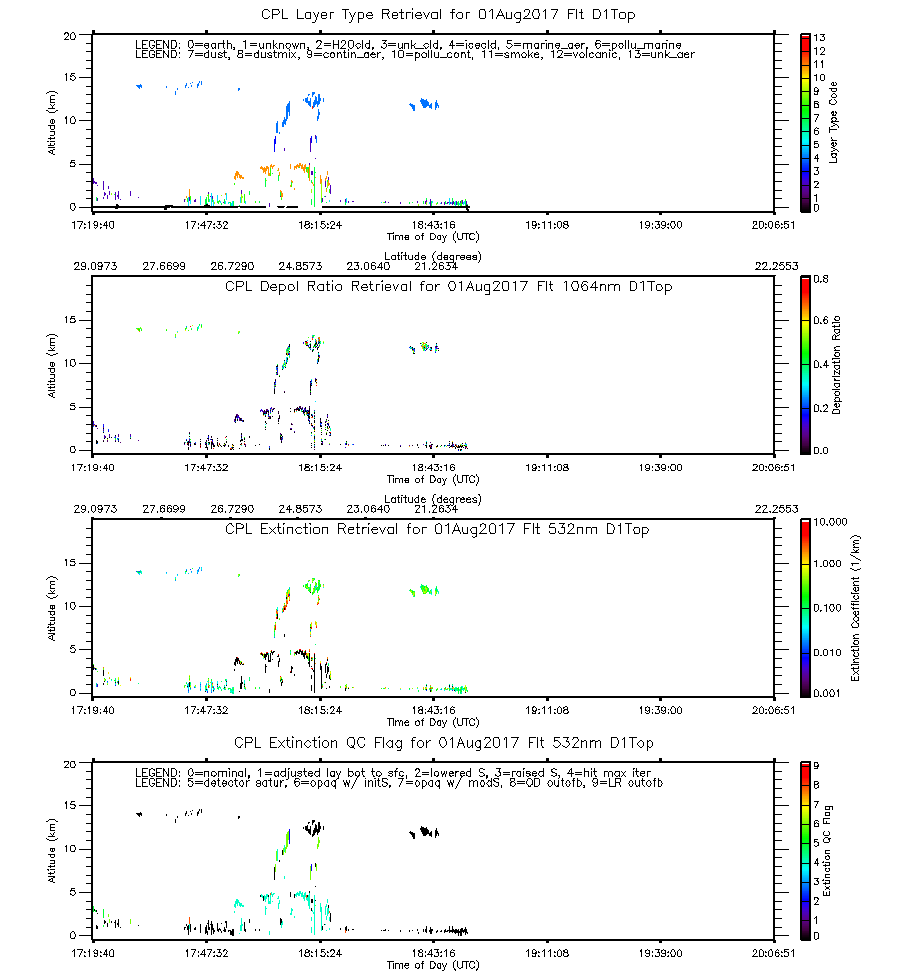900x971 pixels.
Task: Click 'Time of Day (UTC)' under Layer Type plot
Action: (433, 237)
